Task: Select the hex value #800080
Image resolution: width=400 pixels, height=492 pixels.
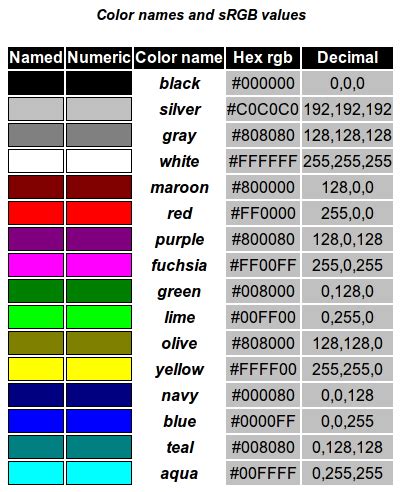Action: tap(263, 239)
